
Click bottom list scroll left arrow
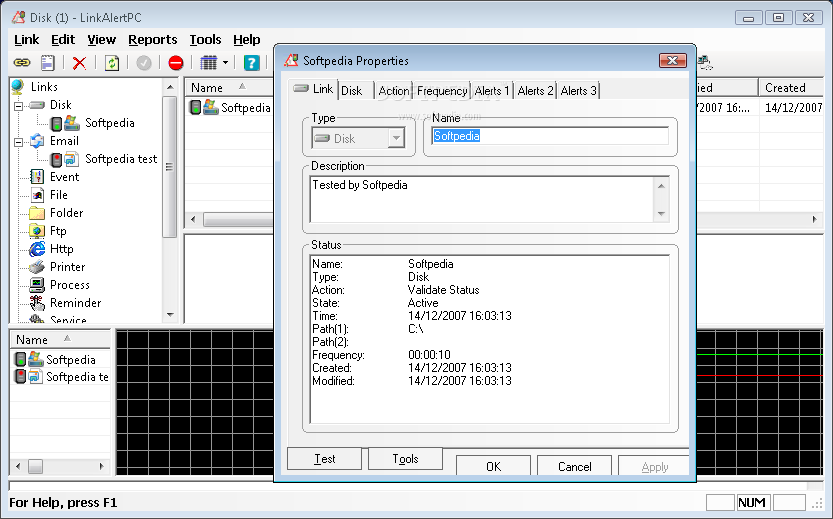point(18,466)
